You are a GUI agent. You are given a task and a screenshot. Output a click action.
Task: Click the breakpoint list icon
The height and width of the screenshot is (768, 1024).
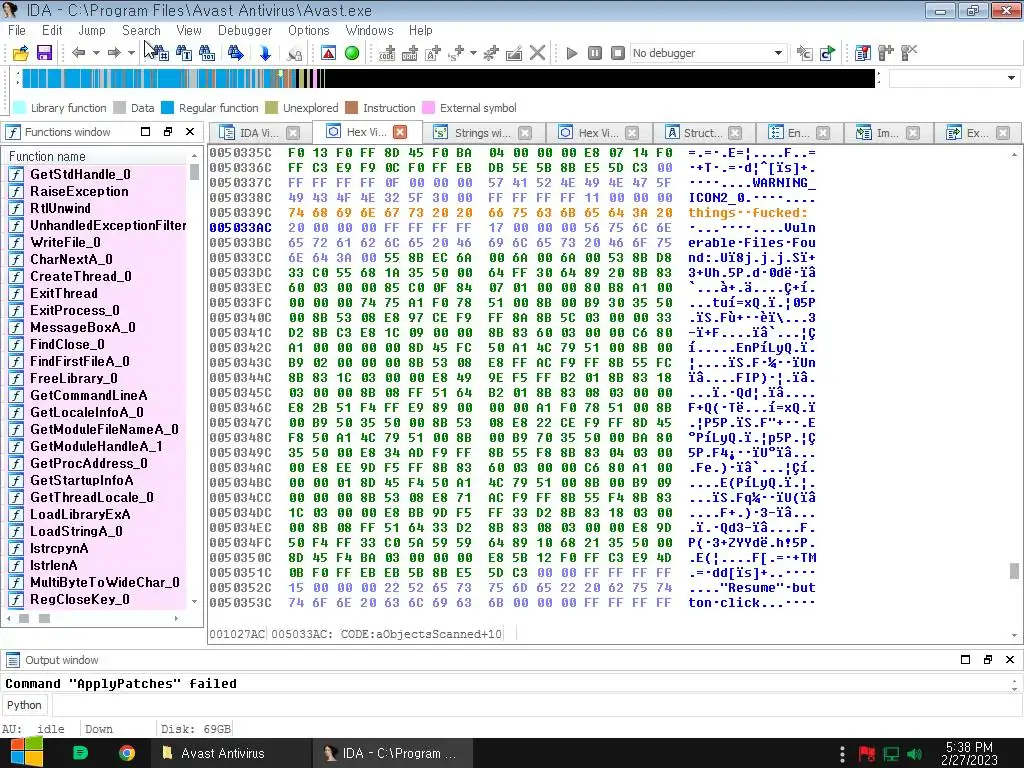click(x=863, y=53)
